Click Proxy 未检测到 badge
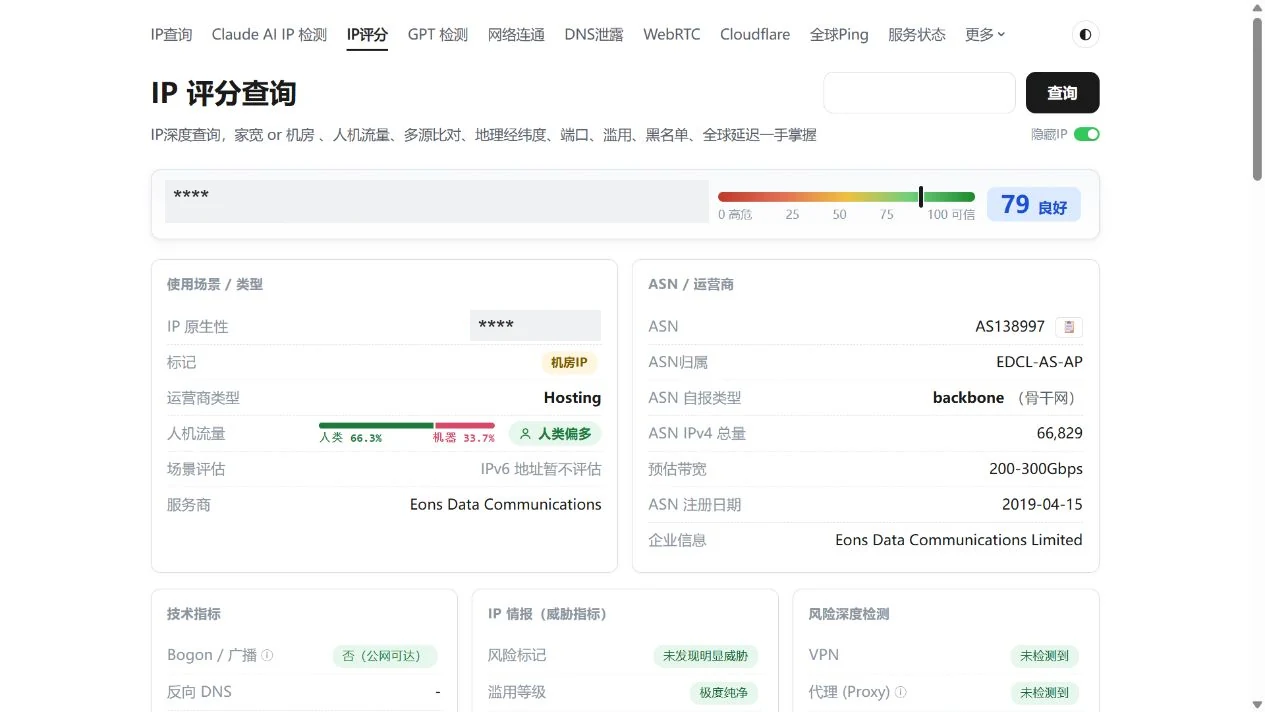Viewport: 1265px width, 712px height. coord(1045,692)
